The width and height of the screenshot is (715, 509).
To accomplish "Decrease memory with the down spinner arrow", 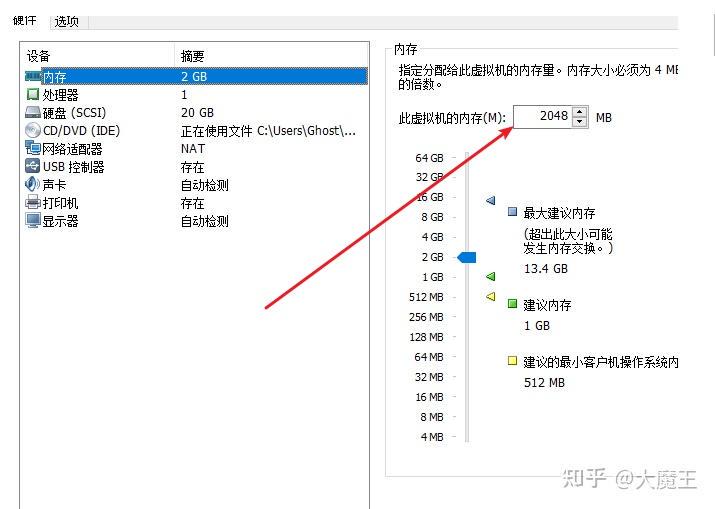I will pyautogui.click(x=579, y=121).
